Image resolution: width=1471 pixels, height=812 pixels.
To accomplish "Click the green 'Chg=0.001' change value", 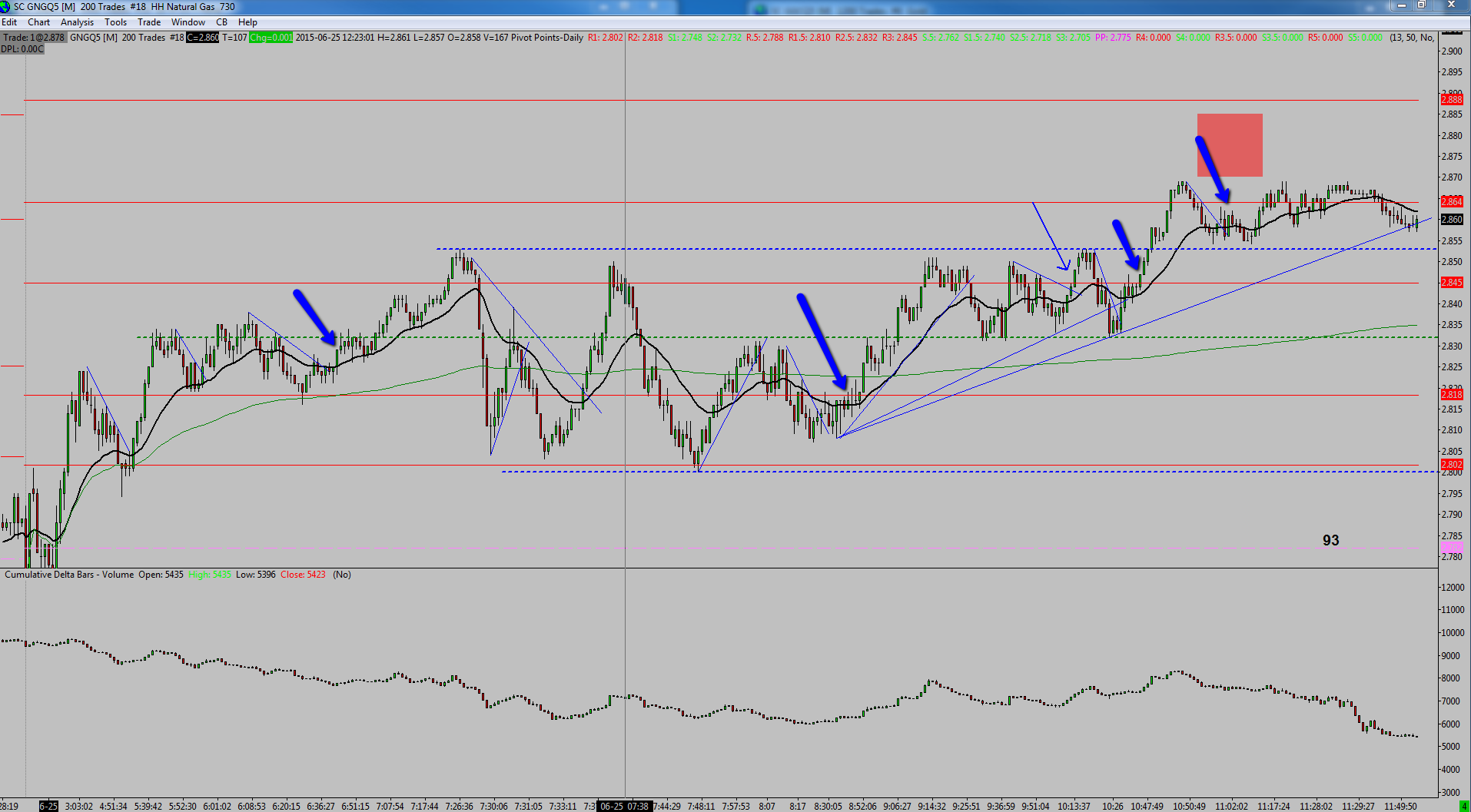I will (271, 38).
